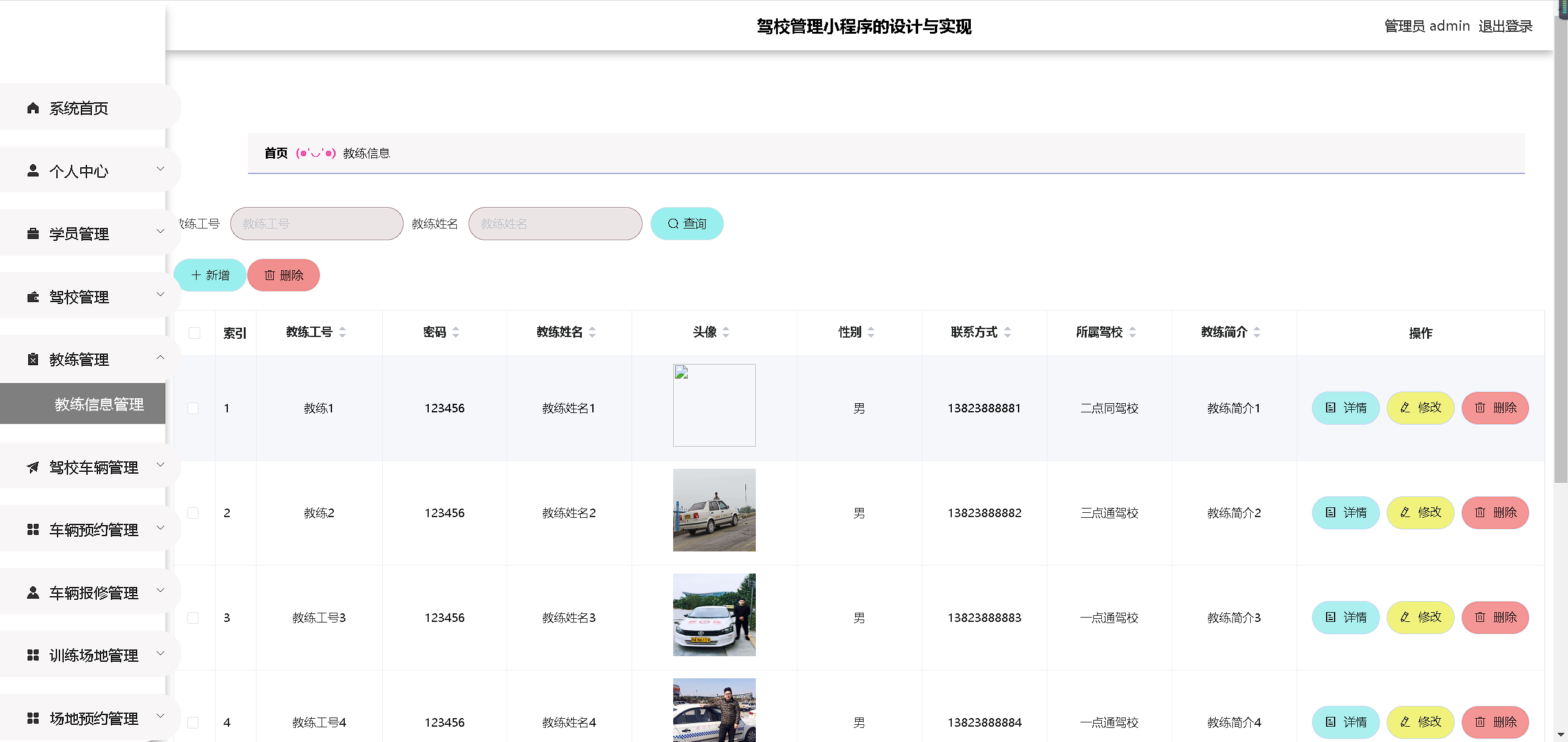Click the grid icon beside 车辆预约管理
Screen dimensions: 1568x742
pos(33,530)
